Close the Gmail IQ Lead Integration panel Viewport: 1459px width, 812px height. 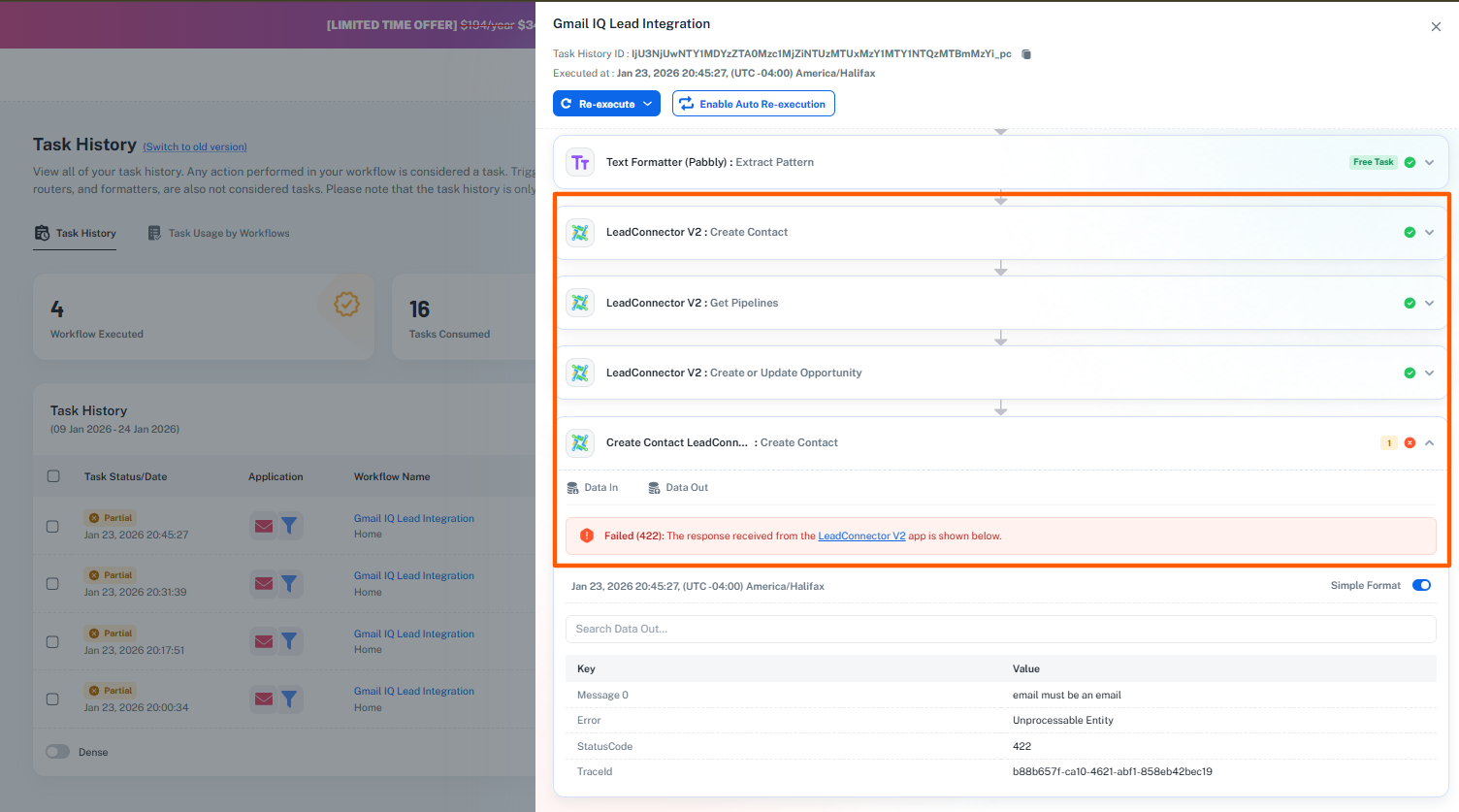tap(1436, 27)
